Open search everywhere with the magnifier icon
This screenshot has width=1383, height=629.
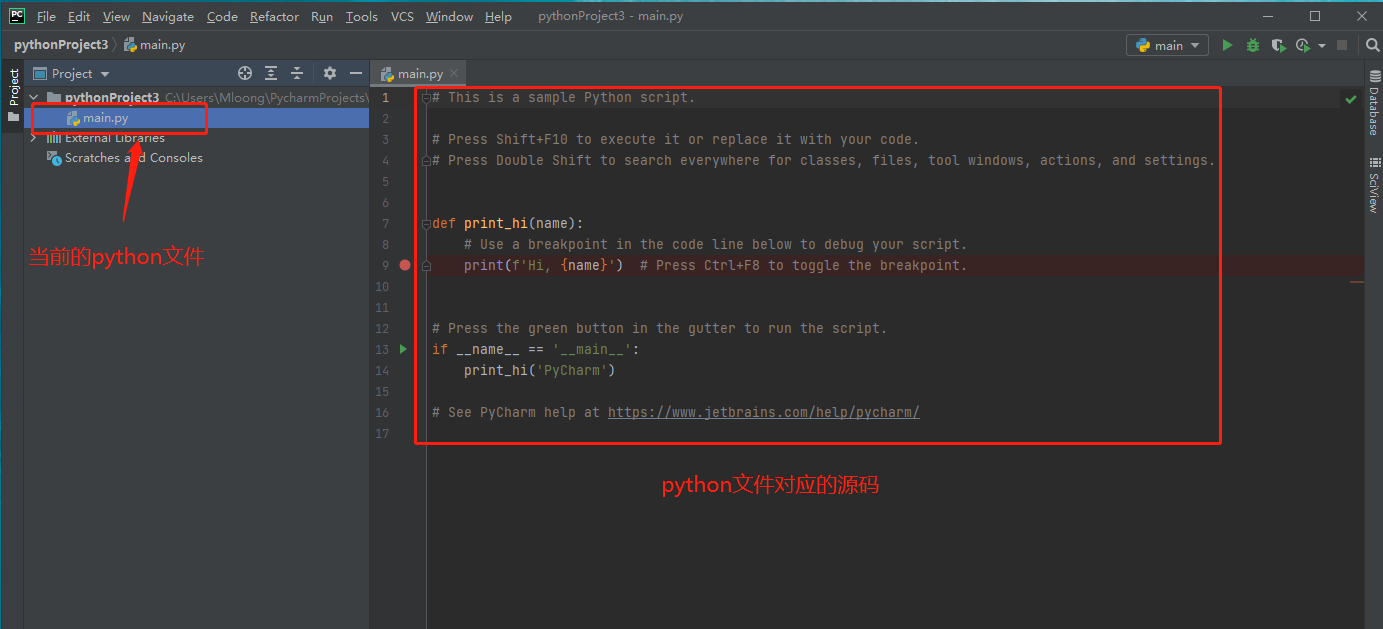pos(1371,45)
